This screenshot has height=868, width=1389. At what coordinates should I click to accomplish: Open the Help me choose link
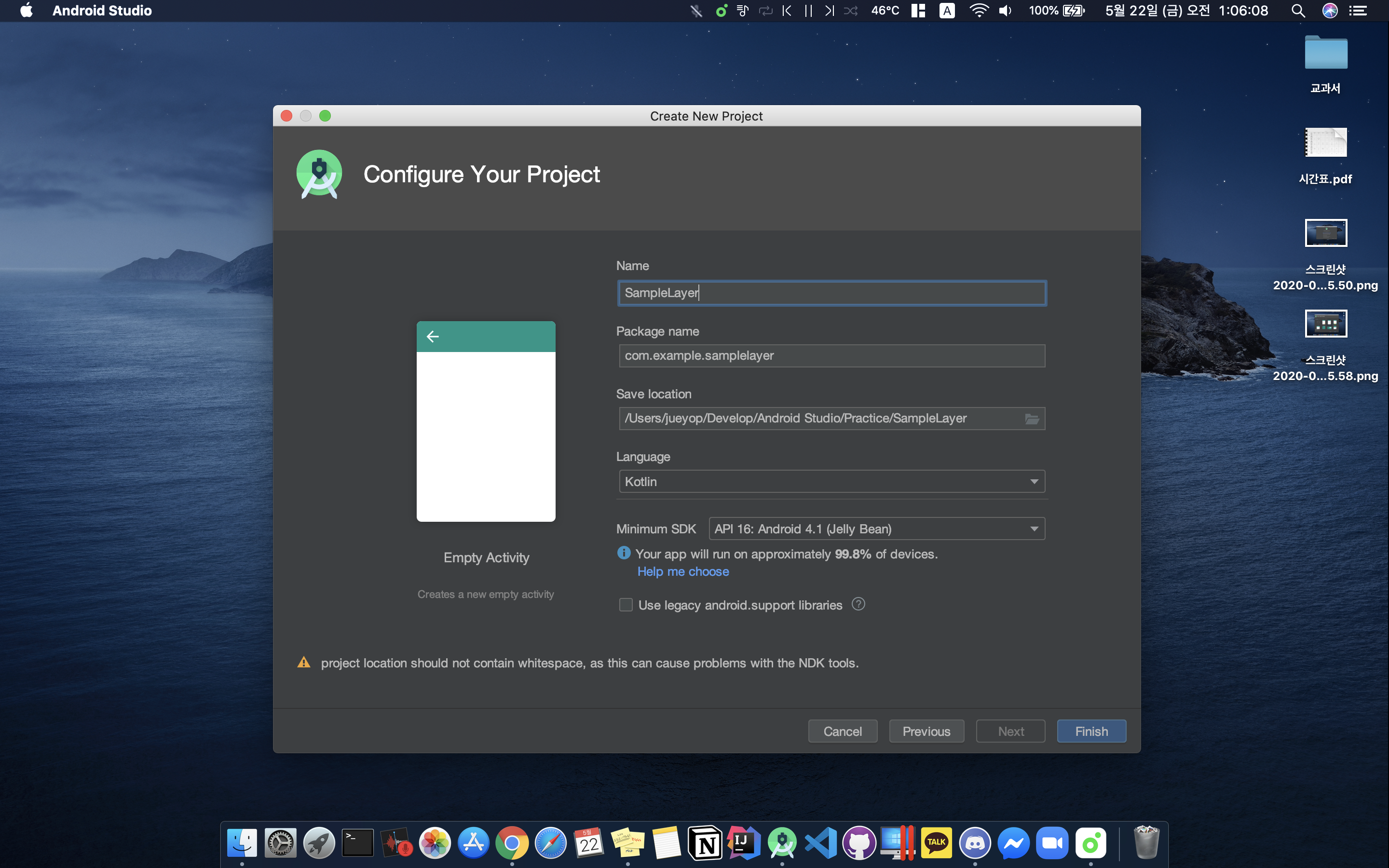683,571
